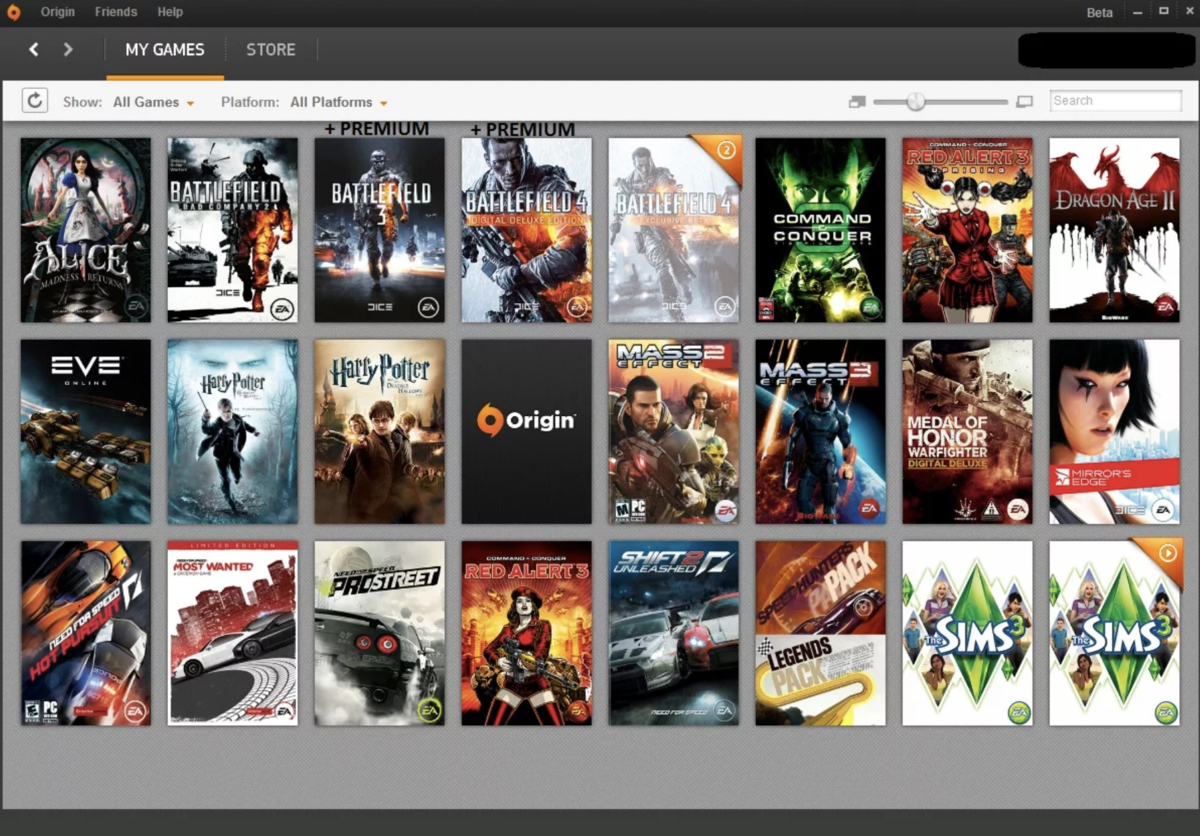Select Need for Speed Hot Pursuit tile

point(86,633)
